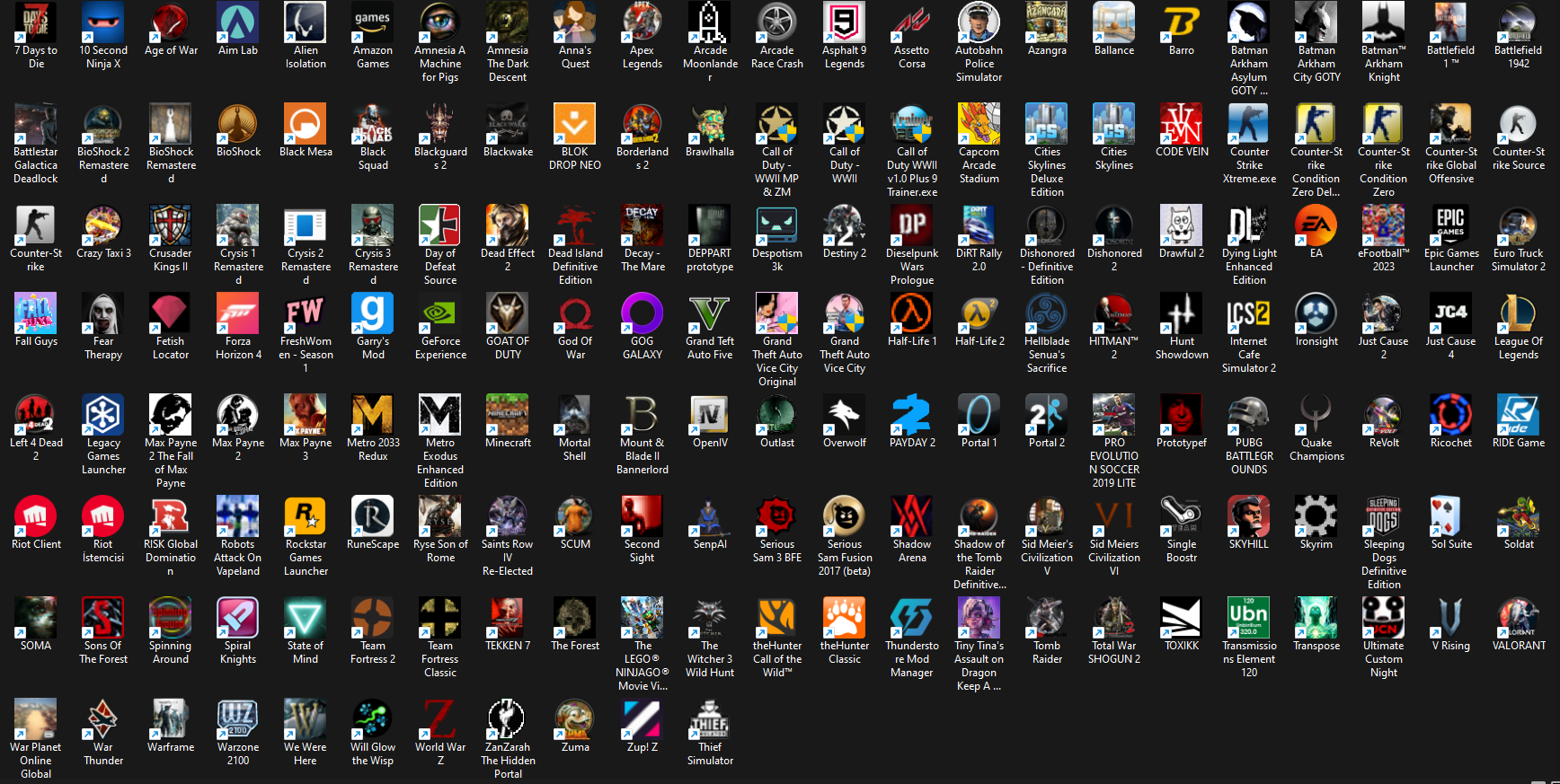Click the Amazon Games launcher icon
This screenshot has height=784, width=1560.
tap(373, 23)
